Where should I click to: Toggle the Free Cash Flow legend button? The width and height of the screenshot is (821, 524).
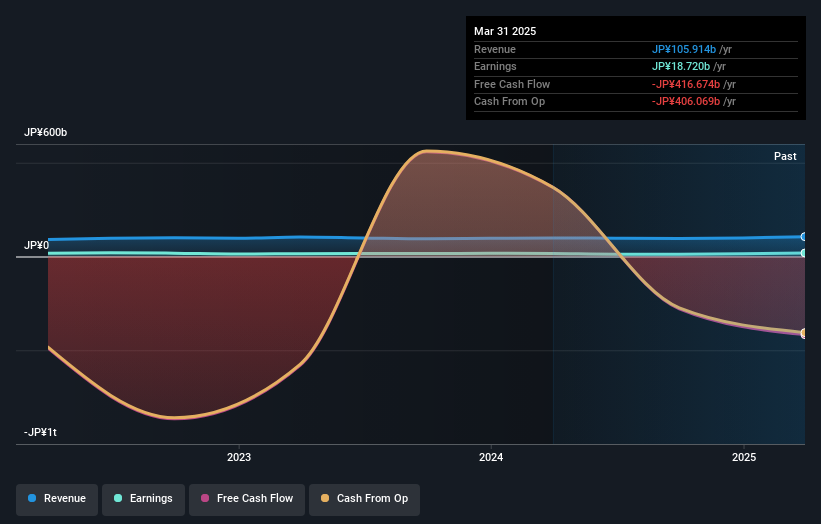247,499
